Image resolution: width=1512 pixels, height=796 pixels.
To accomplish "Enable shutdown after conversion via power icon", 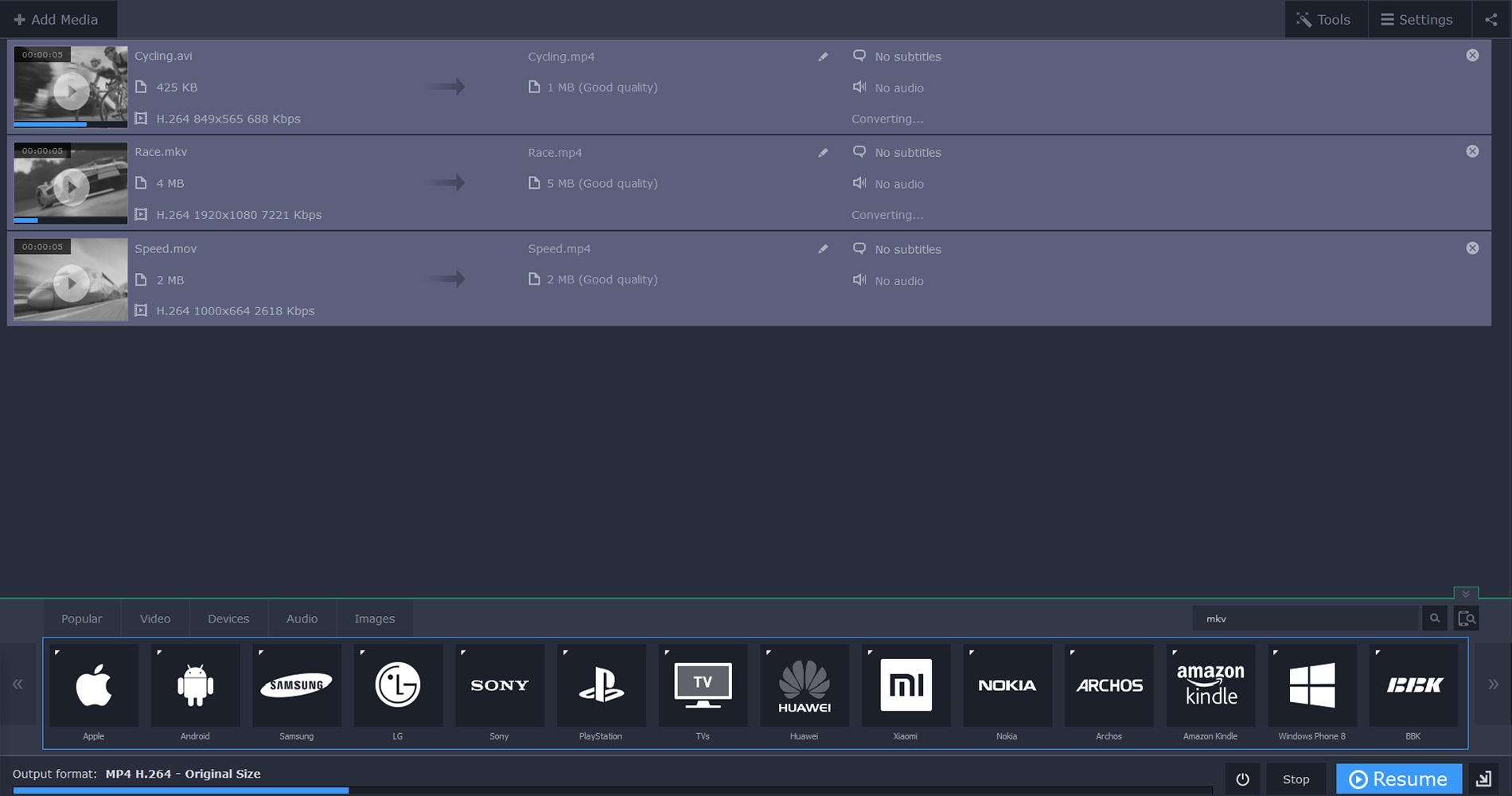I will click(x=1242, y=778).
